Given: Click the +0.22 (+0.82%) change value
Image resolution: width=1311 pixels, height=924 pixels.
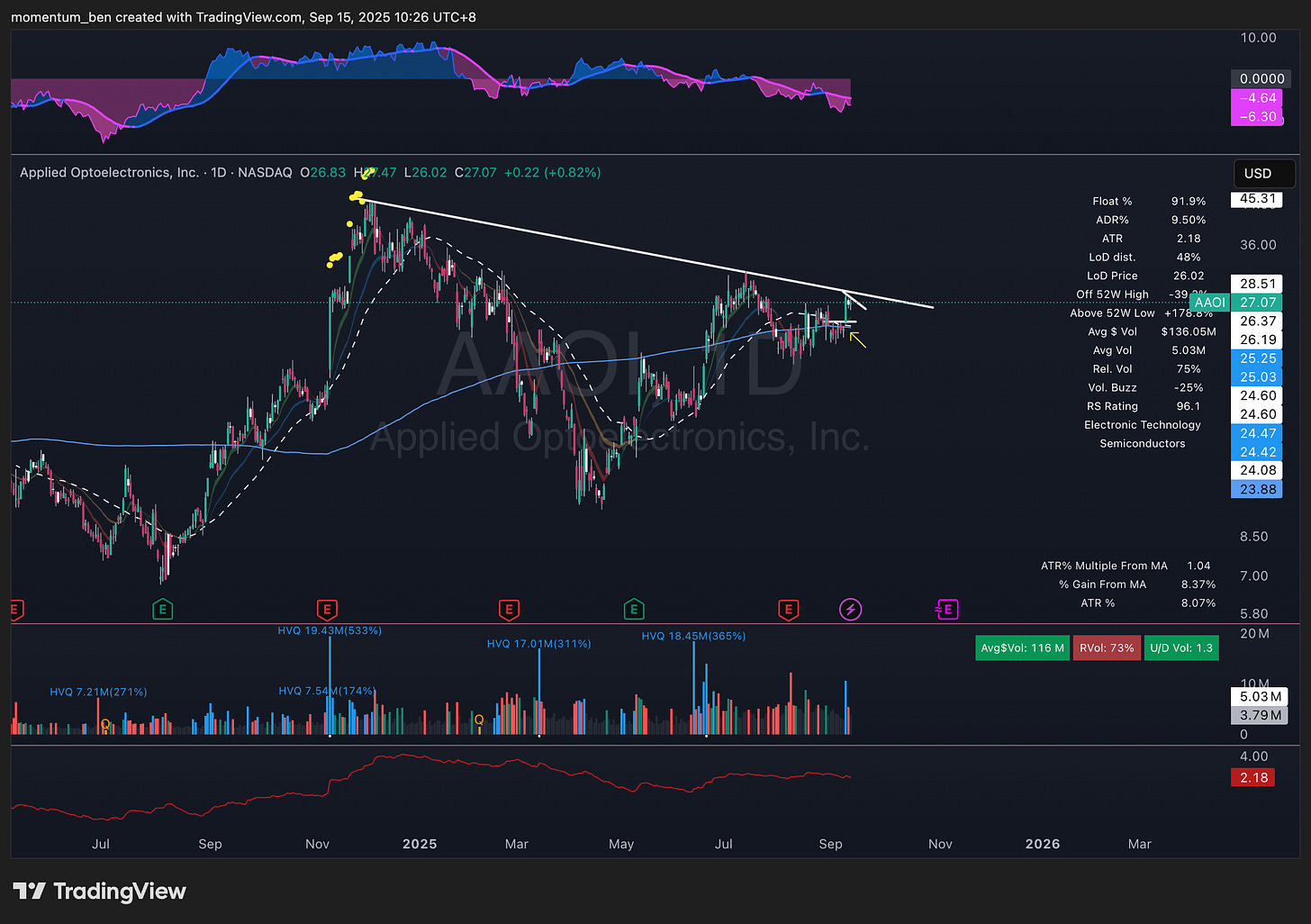Looking at the screenshot, I should (x=553, y=172).
